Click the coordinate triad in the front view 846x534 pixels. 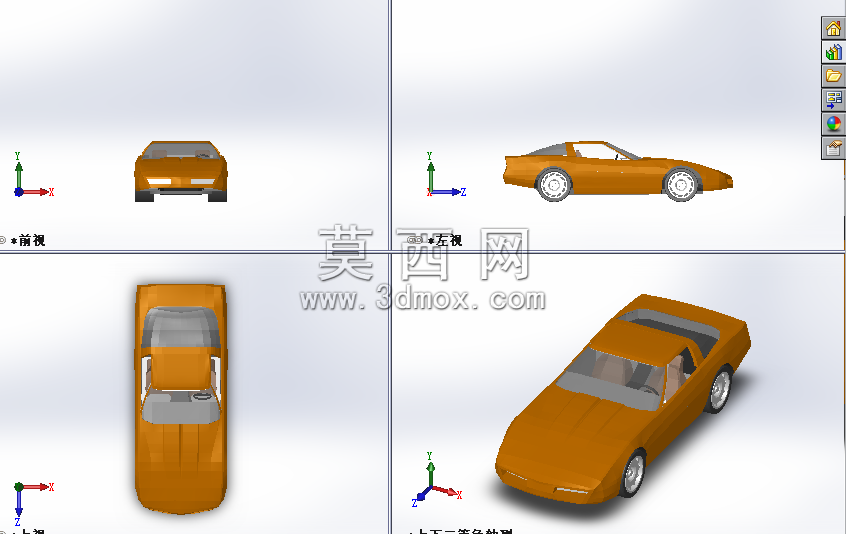click(32, 174)
